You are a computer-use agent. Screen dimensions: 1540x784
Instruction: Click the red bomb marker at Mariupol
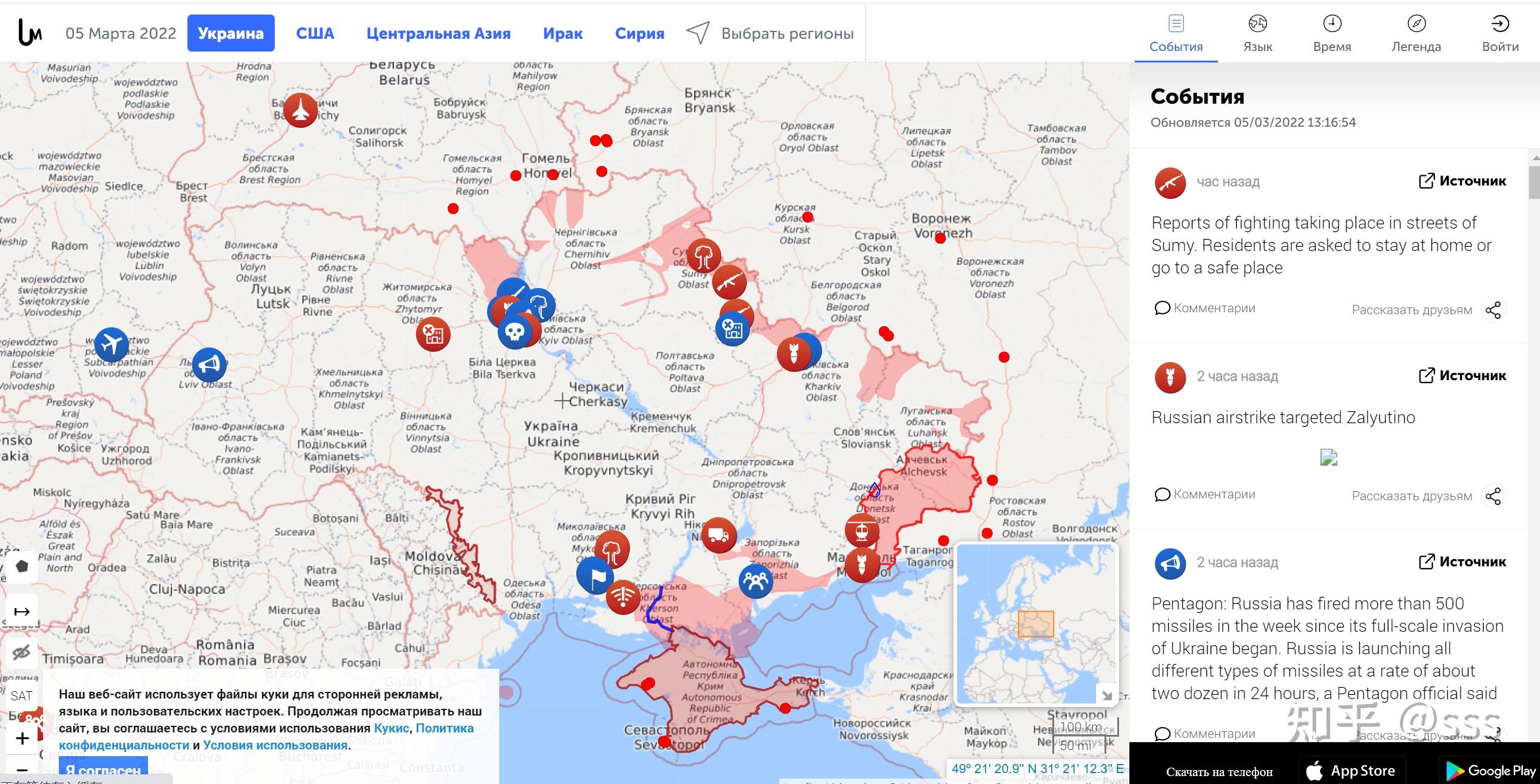(862, 565)
